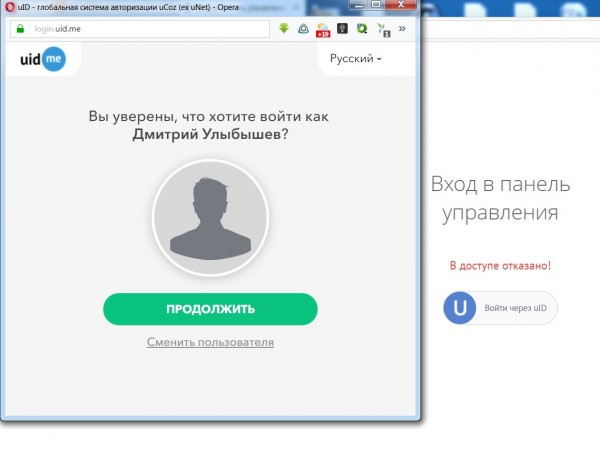The height and width of the screenshot is (460, 600).
Task: Expand hidden extensions with the » chevron
Action: click(x=402, y=28)
